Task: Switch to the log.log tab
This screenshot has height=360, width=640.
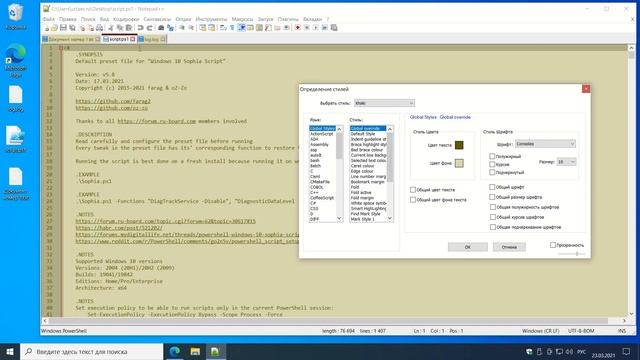Action: coord(151,39)
